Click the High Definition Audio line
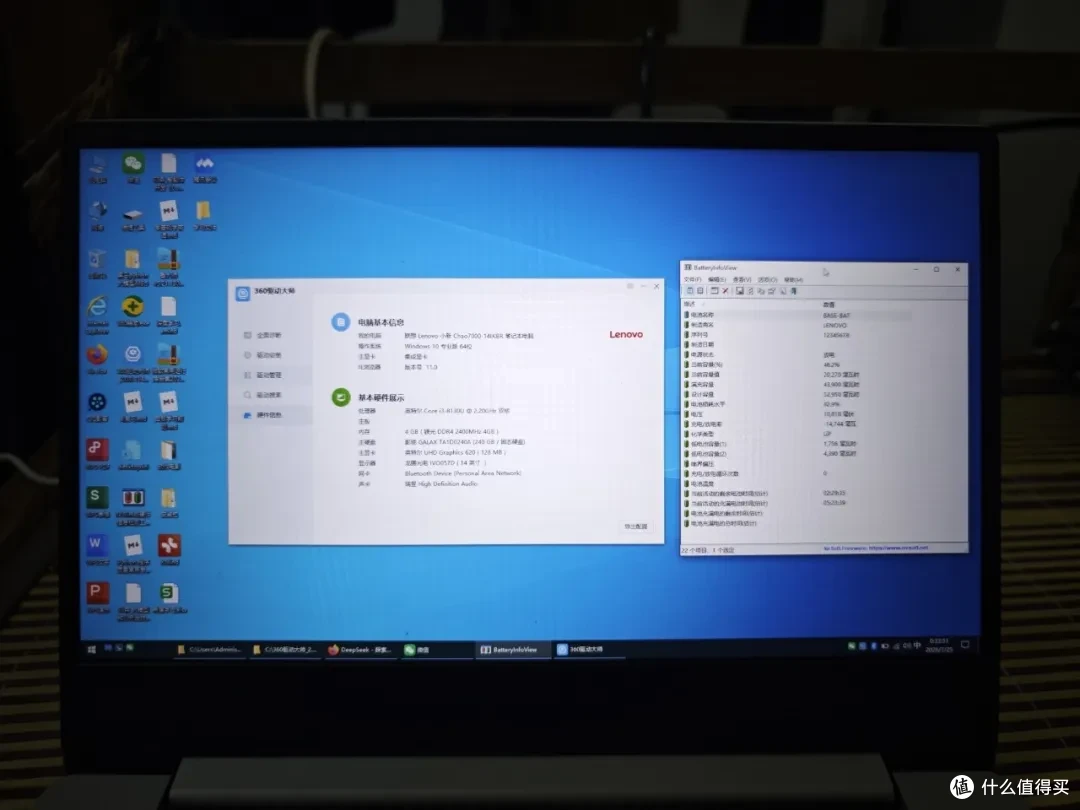This screenshot has width=1080, height=810. (441, 484)
